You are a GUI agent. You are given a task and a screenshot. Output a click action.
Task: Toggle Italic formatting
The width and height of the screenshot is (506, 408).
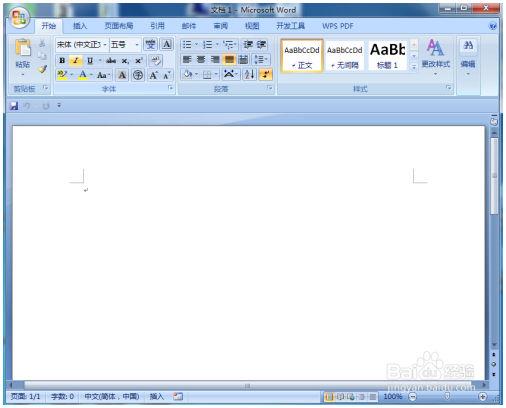coord(76,61)
